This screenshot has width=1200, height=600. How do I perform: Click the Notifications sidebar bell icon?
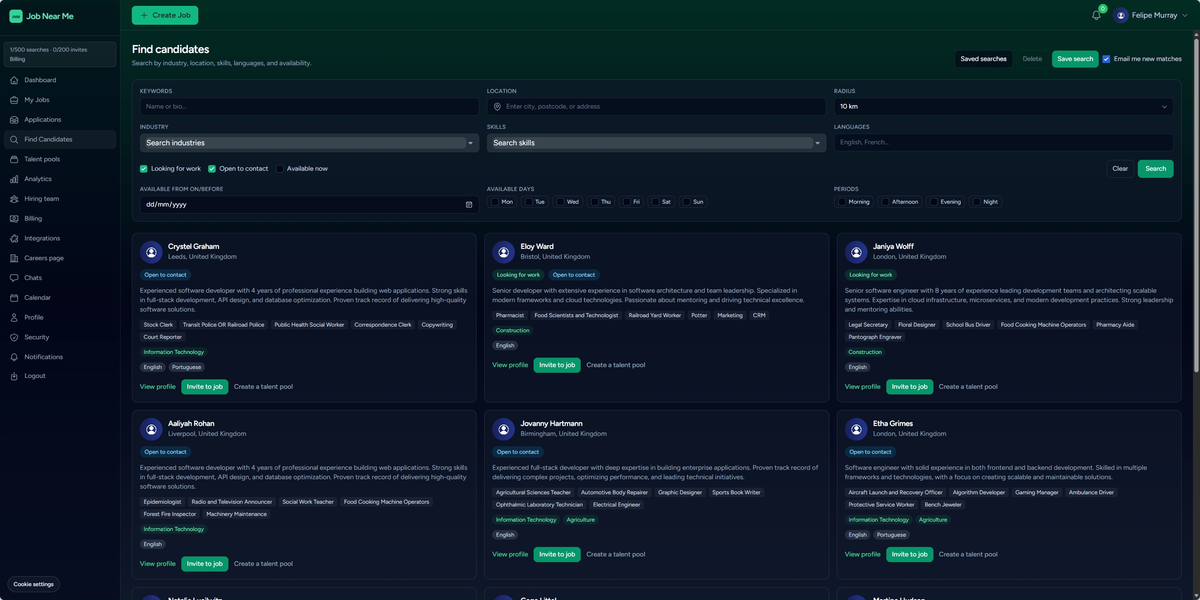point(14,357)
